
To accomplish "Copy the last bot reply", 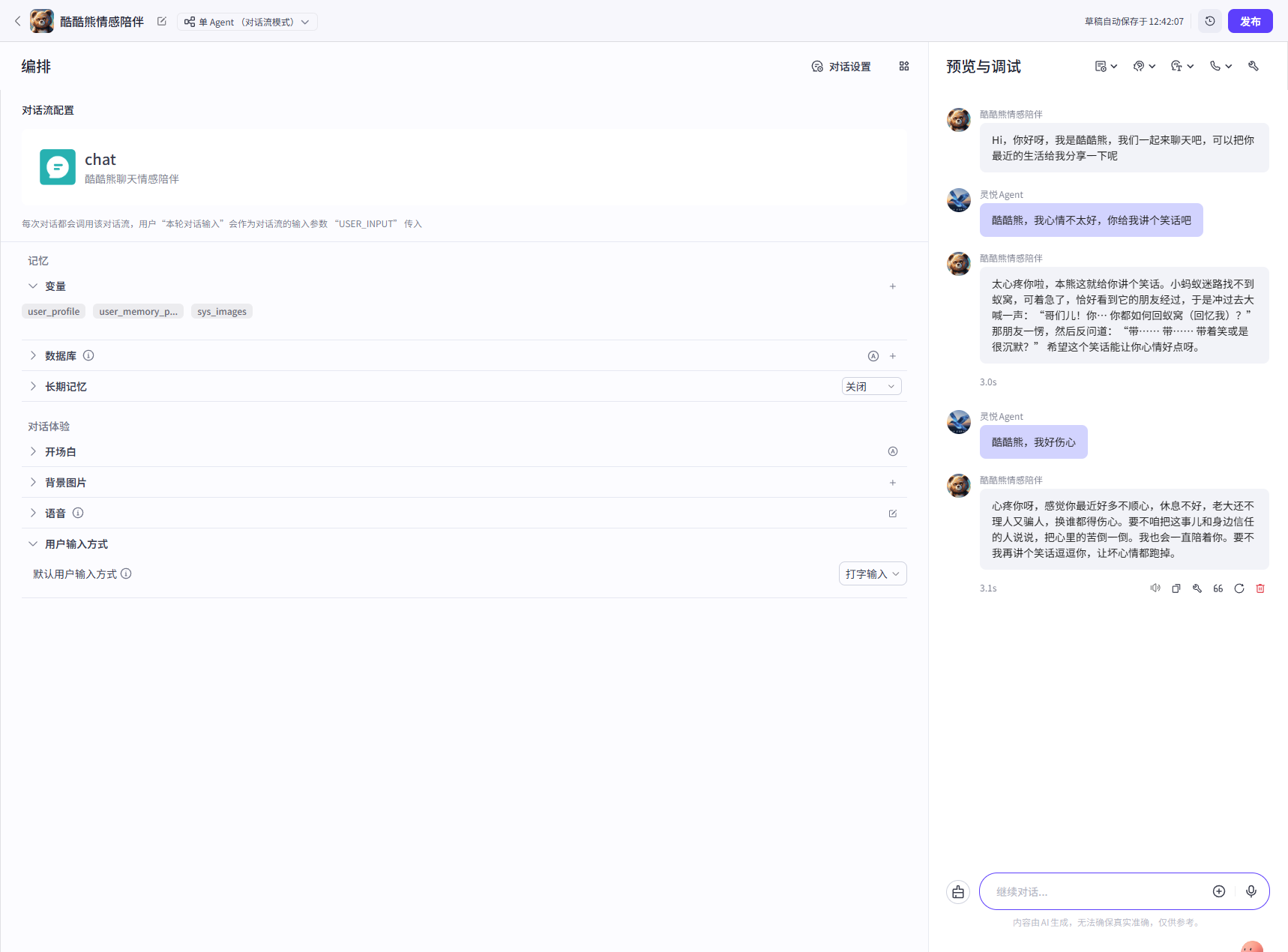I will point(1176,588).
